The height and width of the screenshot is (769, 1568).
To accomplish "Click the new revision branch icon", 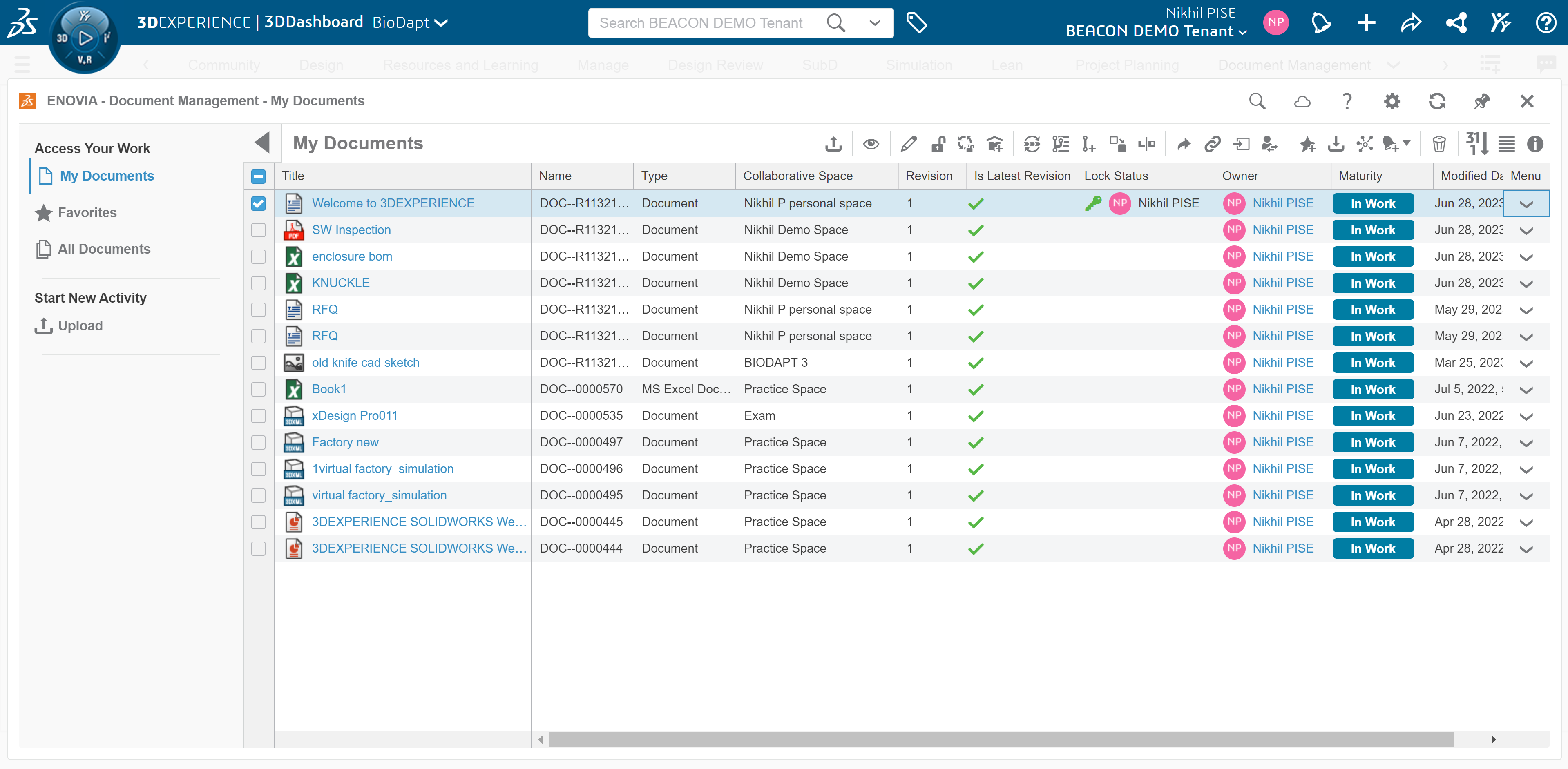I will (x=1088, y=144).
